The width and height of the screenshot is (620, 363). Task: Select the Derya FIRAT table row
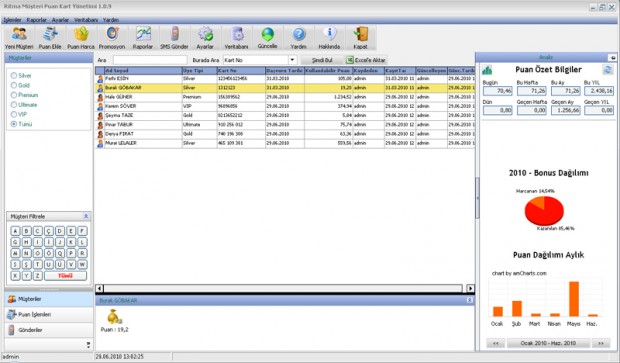[285, 134]
